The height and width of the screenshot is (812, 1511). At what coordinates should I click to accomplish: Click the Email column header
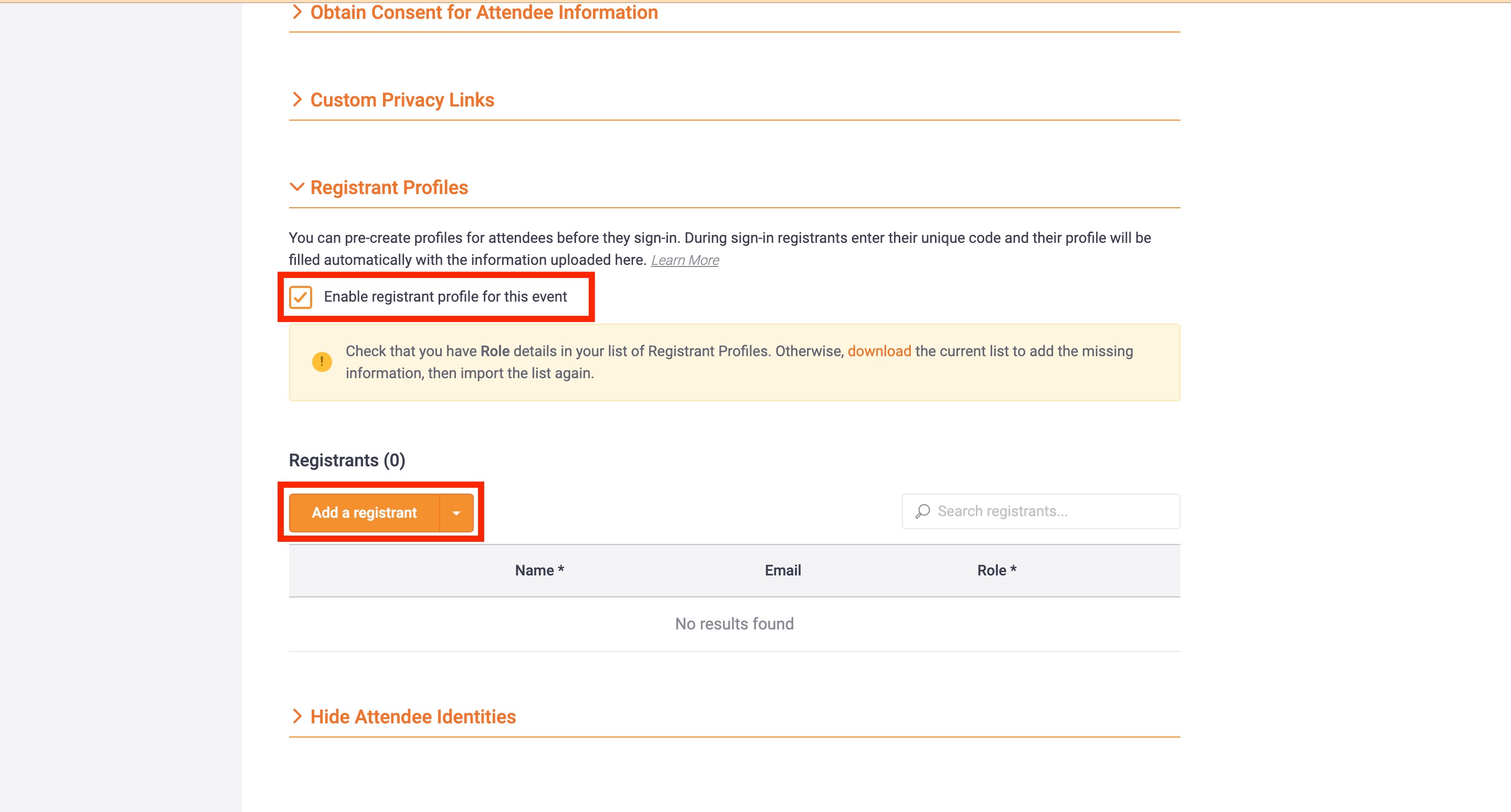coord(782,571)
